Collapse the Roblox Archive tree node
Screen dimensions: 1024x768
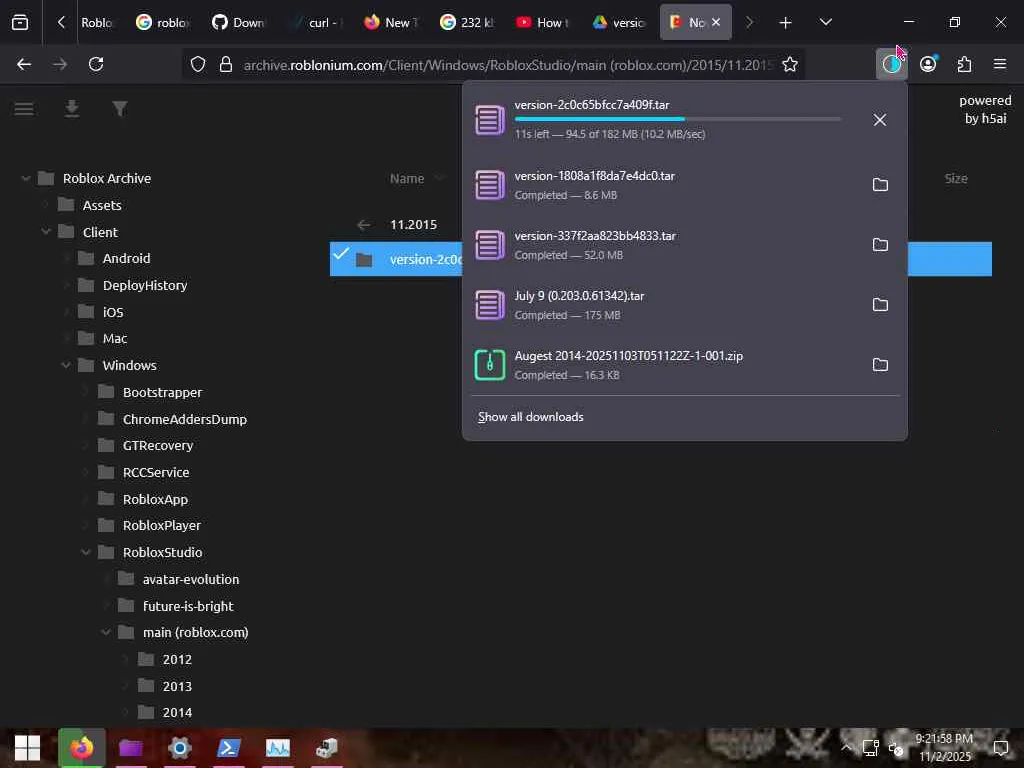coord(25,178)
